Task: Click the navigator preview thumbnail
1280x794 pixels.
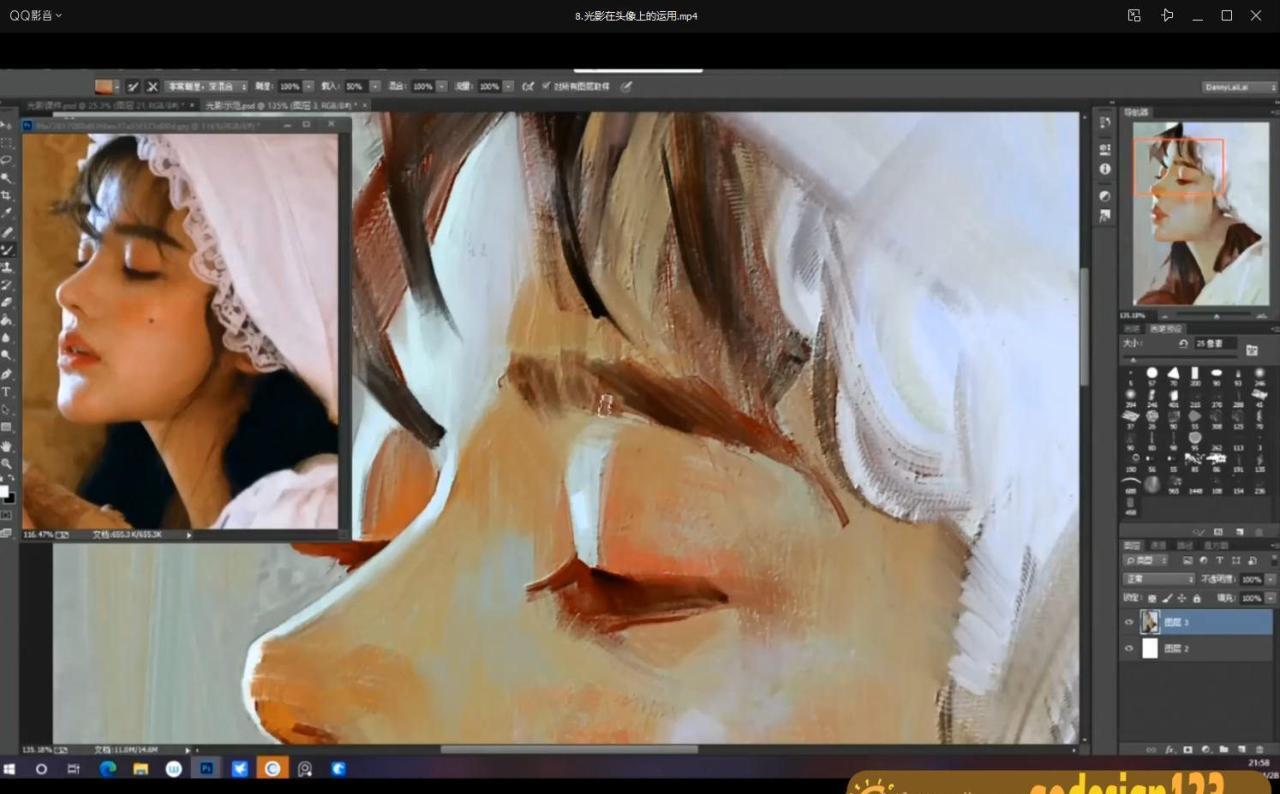Action: coord(1200,213)
